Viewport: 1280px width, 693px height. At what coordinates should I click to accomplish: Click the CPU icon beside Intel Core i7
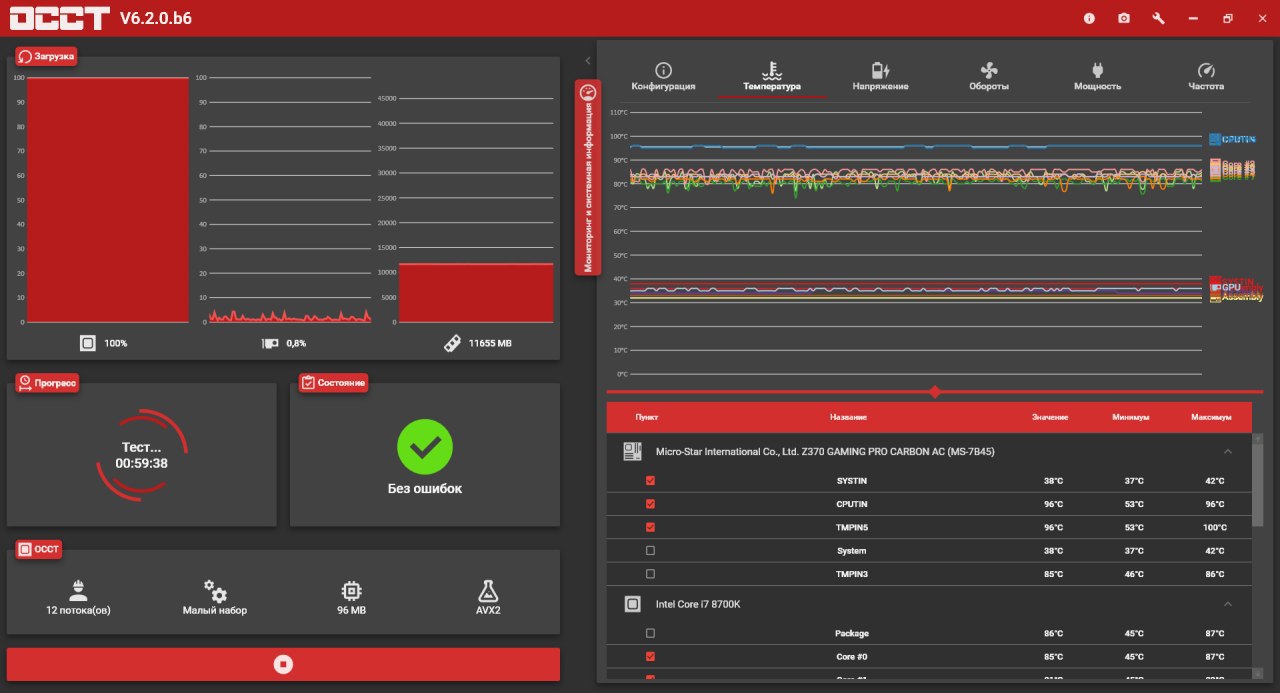(632, 604)
